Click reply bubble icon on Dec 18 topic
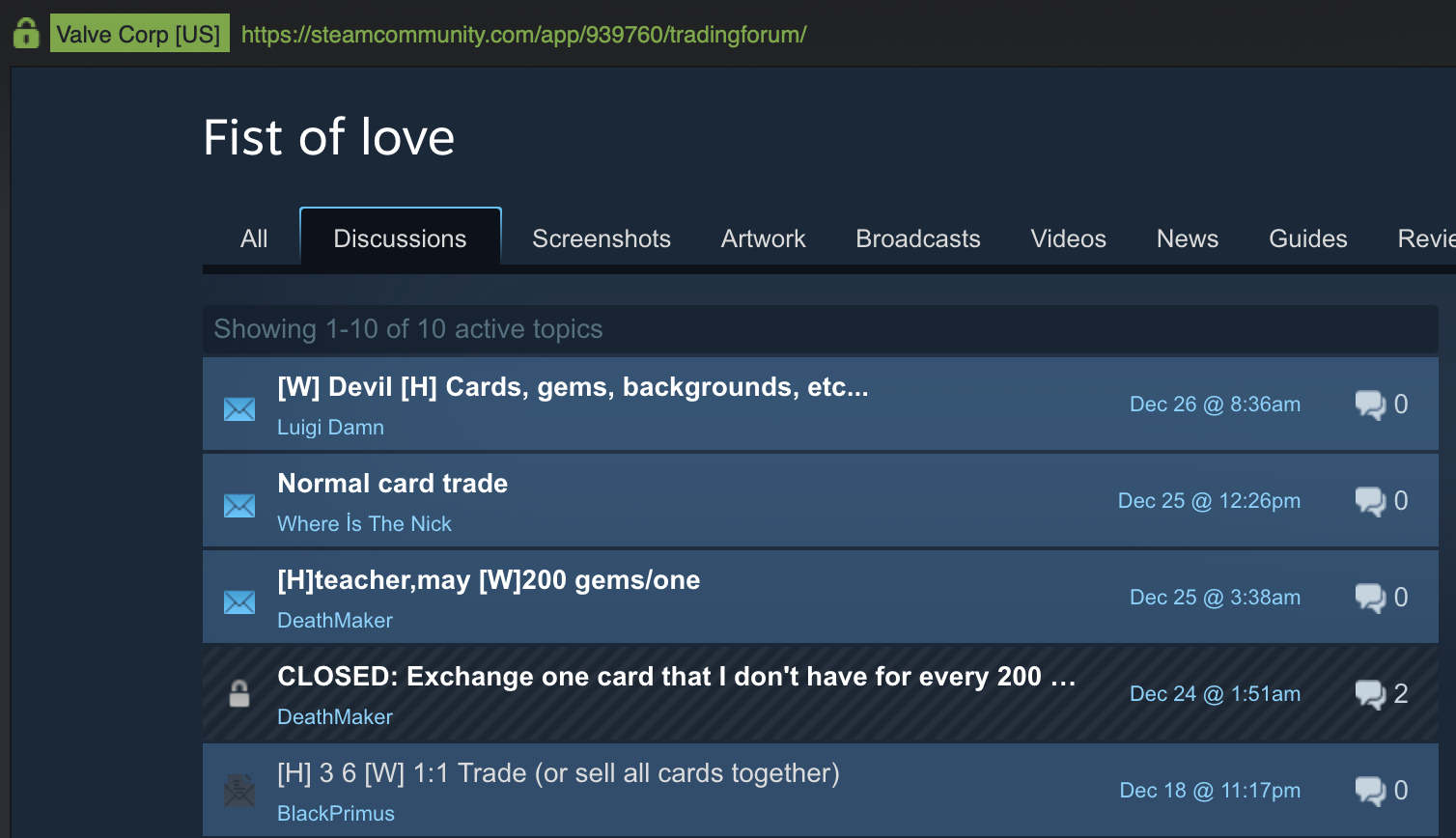This screenshot has height=838, width=1456. 1370,791
